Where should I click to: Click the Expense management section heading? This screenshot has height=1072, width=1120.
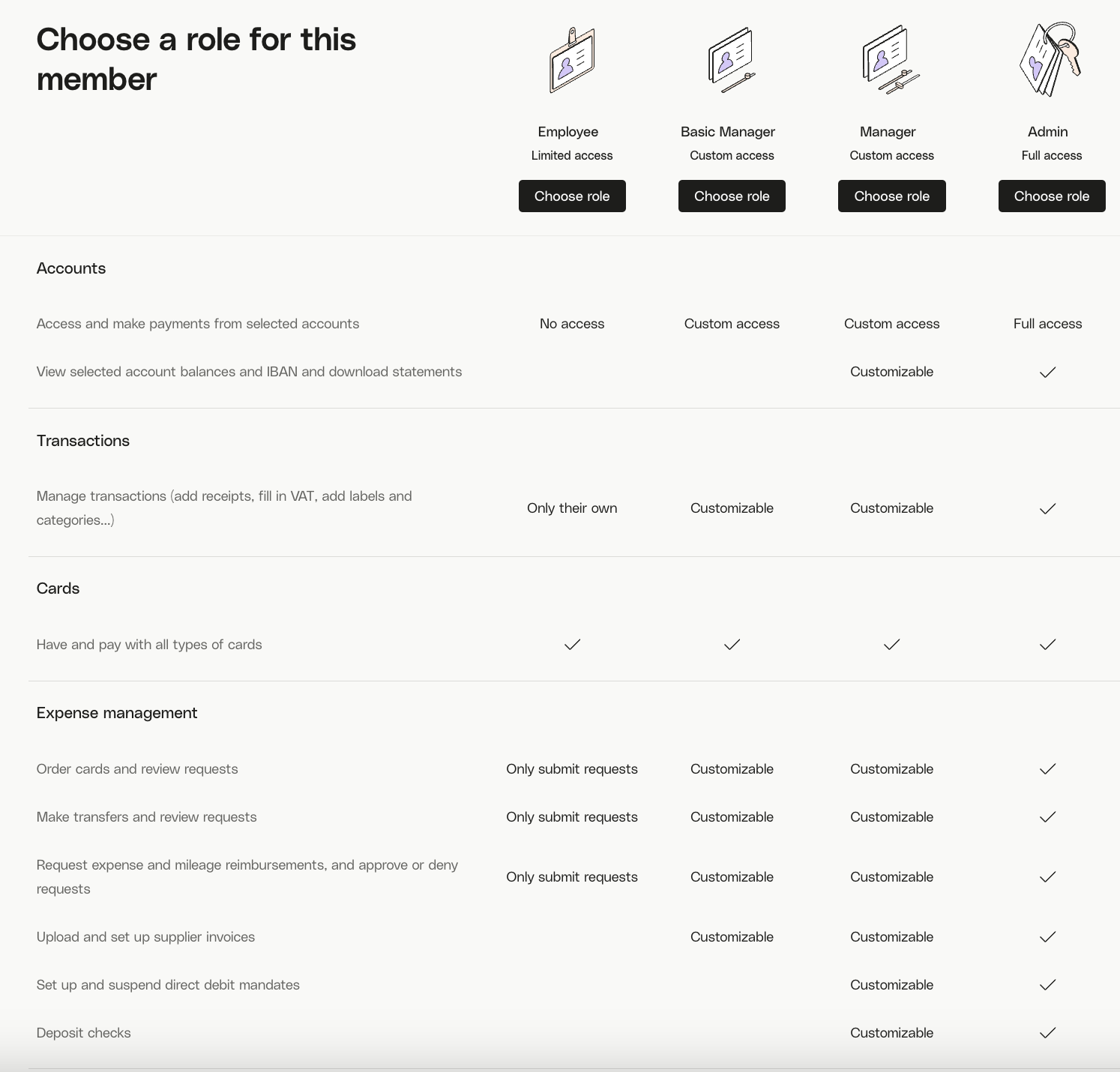117,713
